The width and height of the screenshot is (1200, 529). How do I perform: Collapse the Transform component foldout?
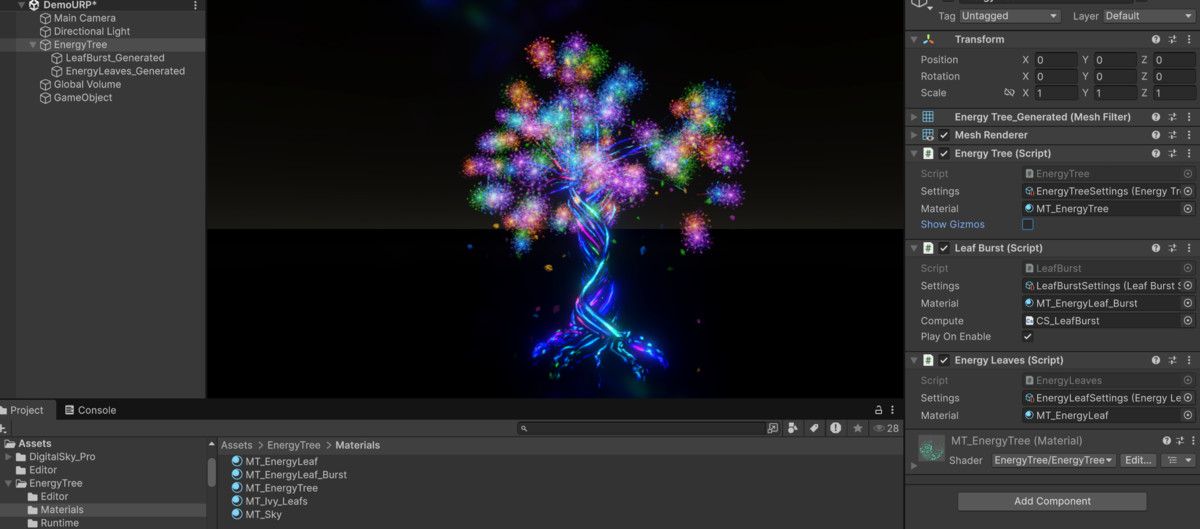coord(914,39)
